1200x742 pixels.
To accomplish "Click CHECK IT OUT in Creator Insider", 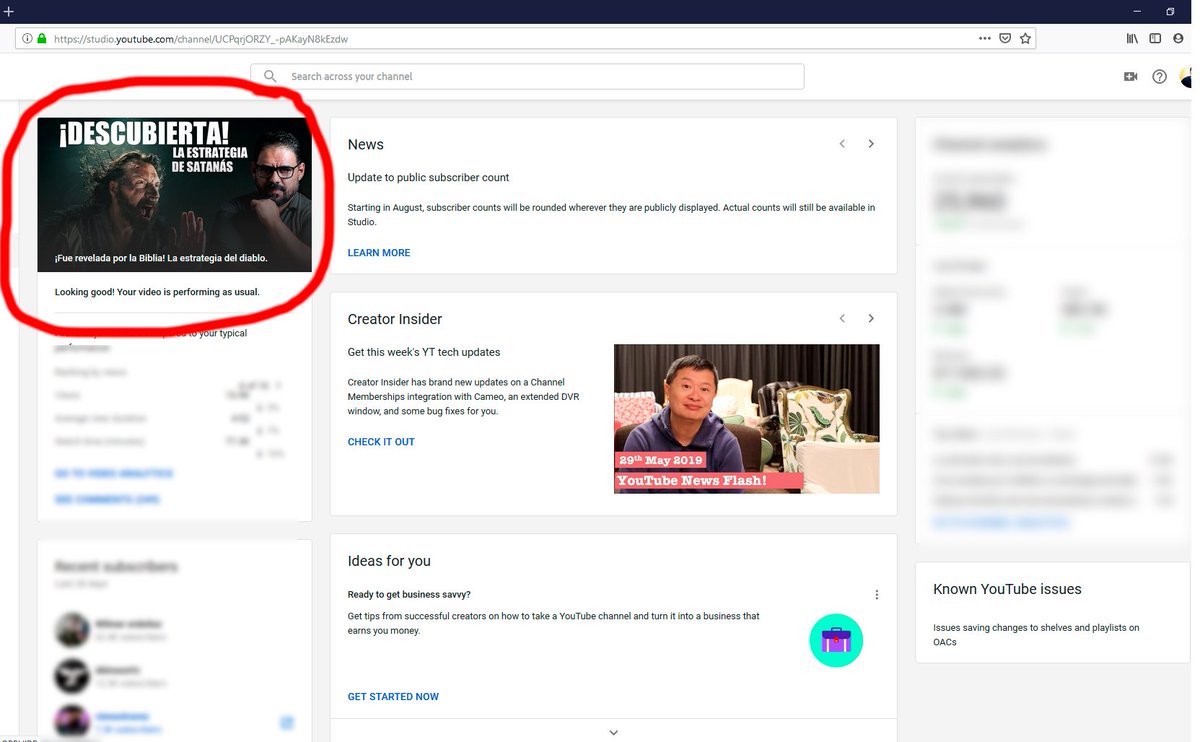I will tap(381, 442).
